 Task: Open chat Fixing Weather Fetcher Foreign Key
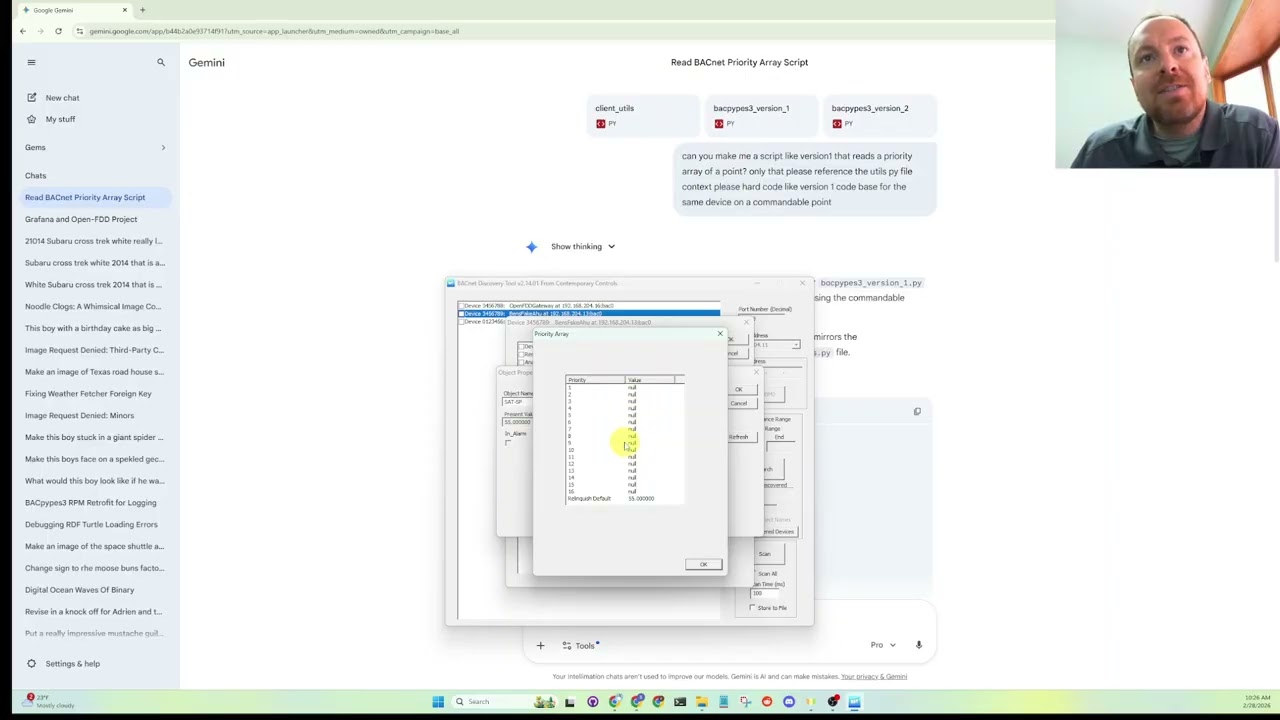pyautogui.click(x=88, y=394)
